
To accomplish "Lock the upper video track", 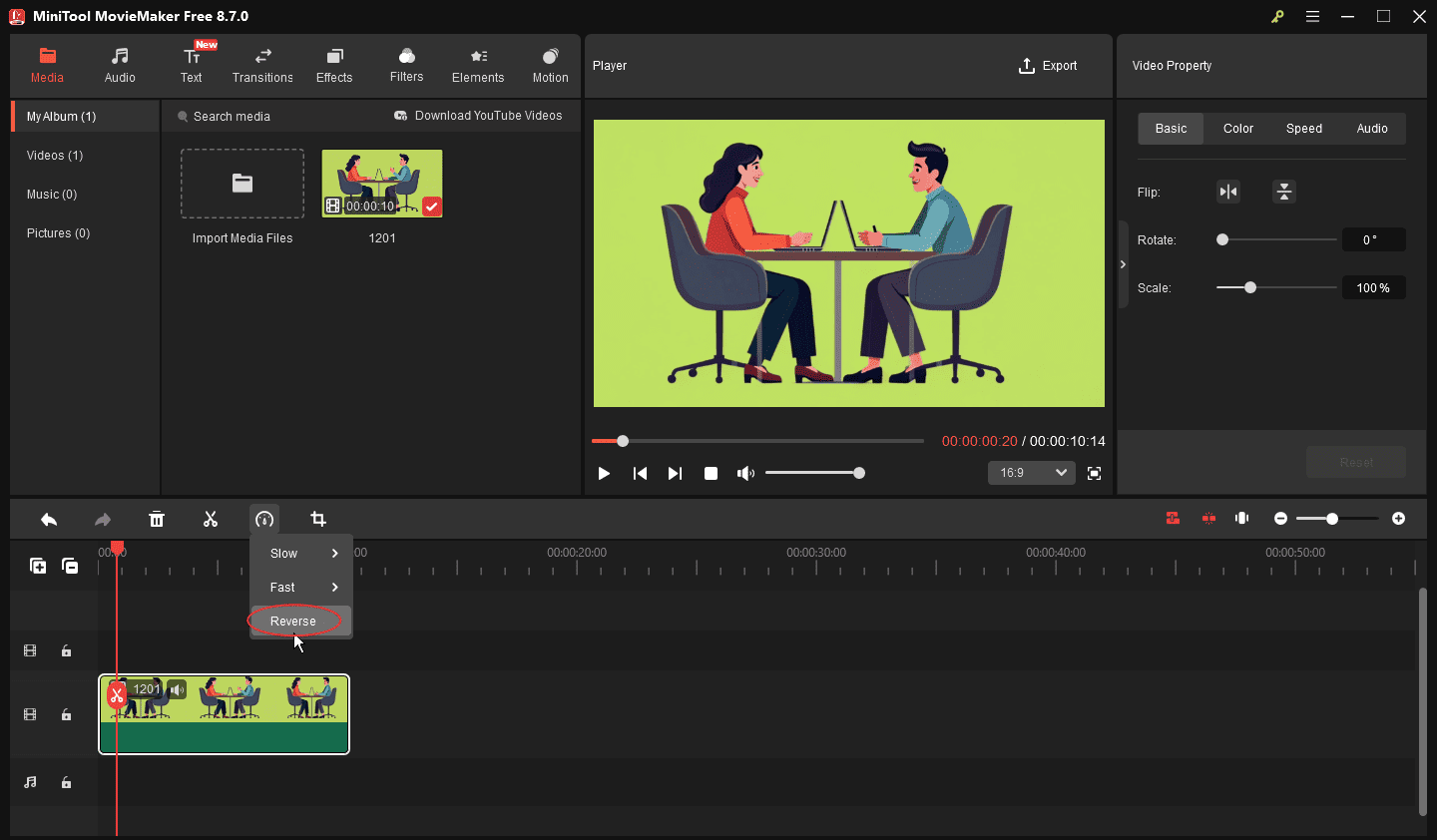I will click(x=66, y=651).
